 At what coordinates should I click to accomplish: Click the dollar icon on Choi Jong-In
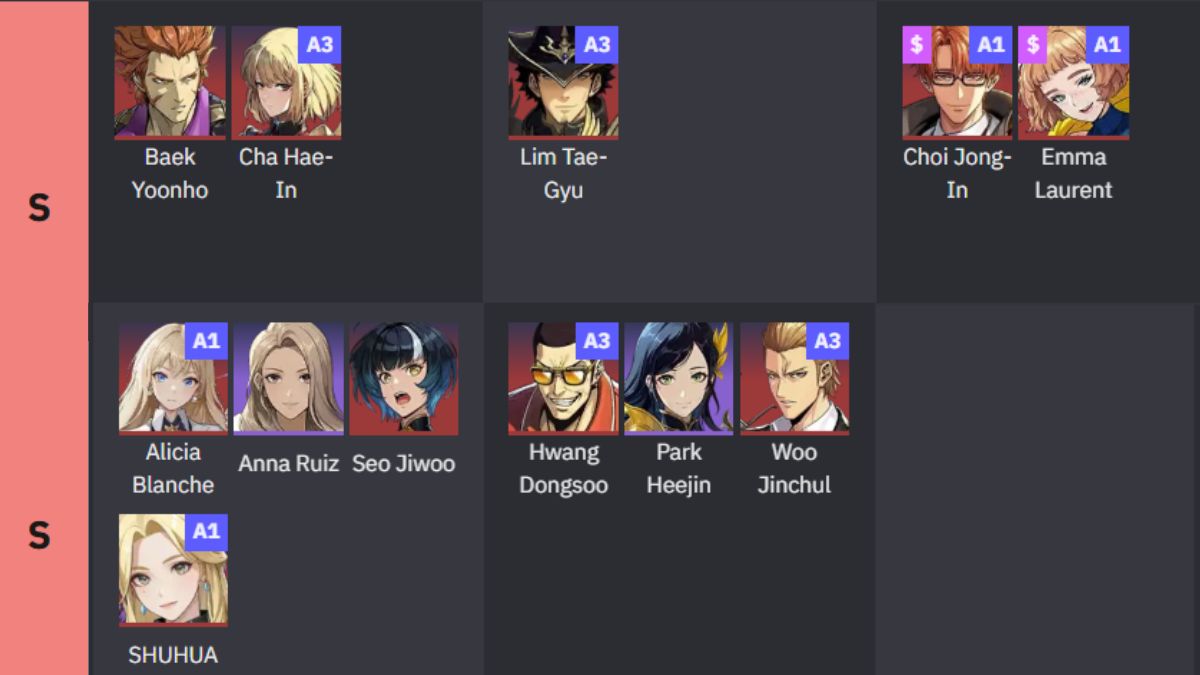click(x=917, y=45)
